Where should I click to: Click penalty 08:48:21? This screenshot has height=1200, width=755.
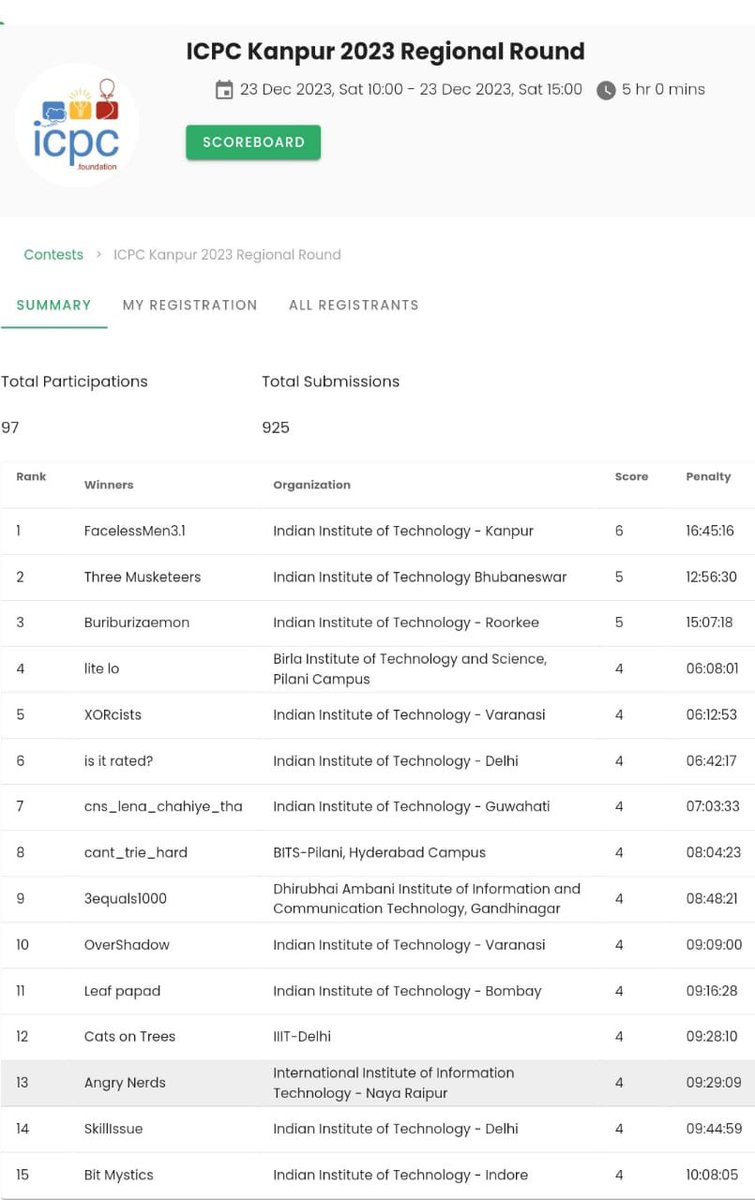(x=711, y=899)
